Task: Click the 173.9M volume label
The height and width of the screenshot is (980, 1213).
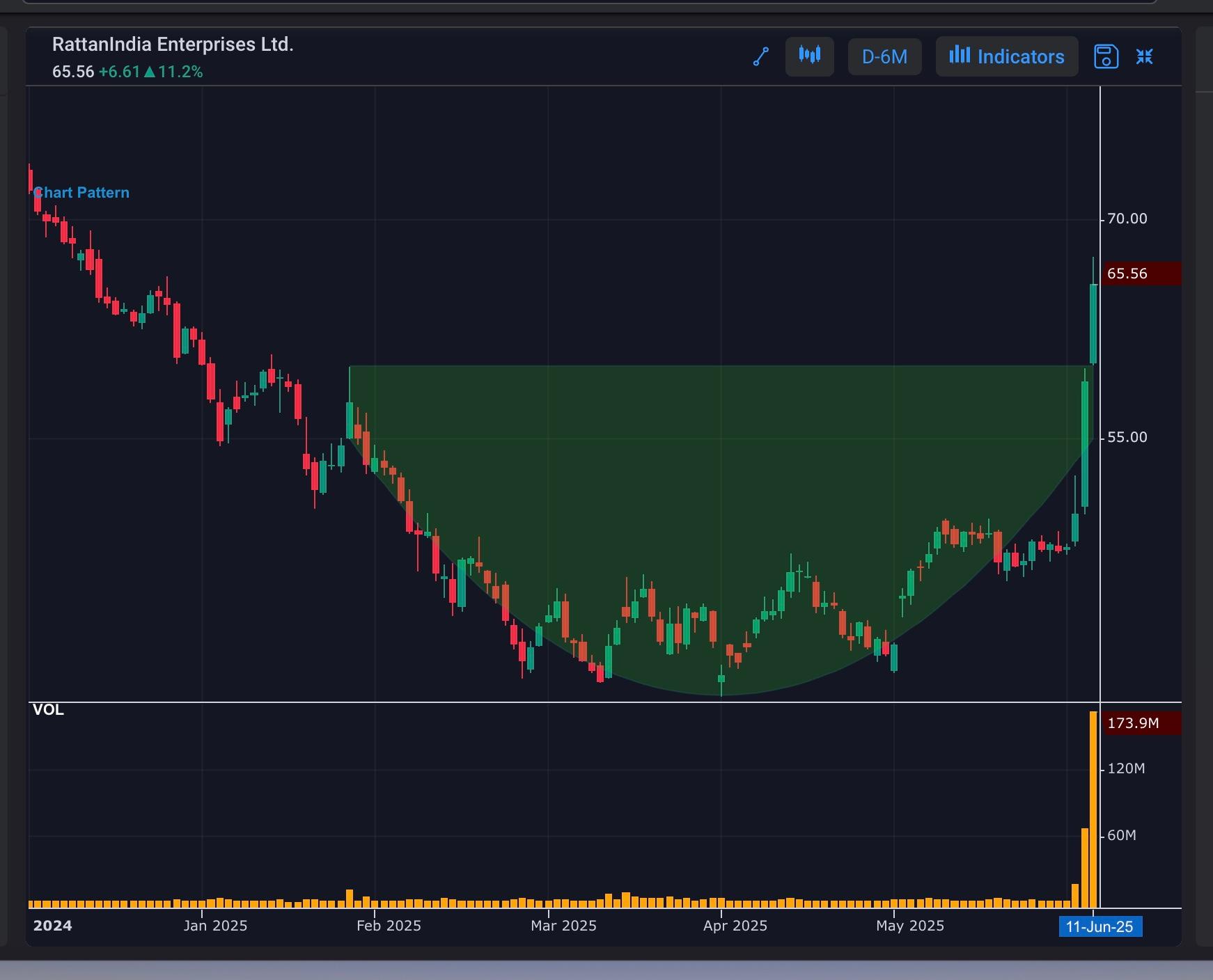Action: tap(1141, 723)
